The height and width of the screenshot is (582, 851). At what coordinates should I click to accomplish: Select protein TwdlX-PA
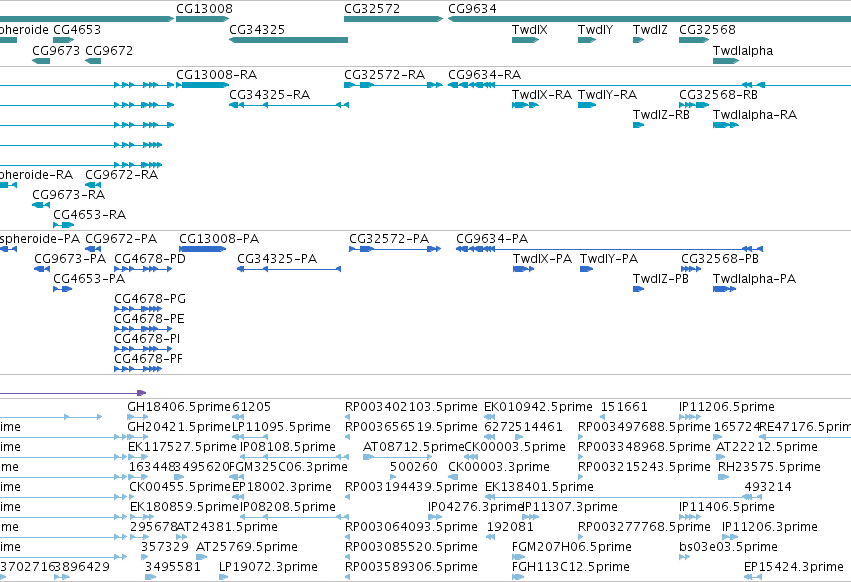pyautogui.click(x=524, y=269)
